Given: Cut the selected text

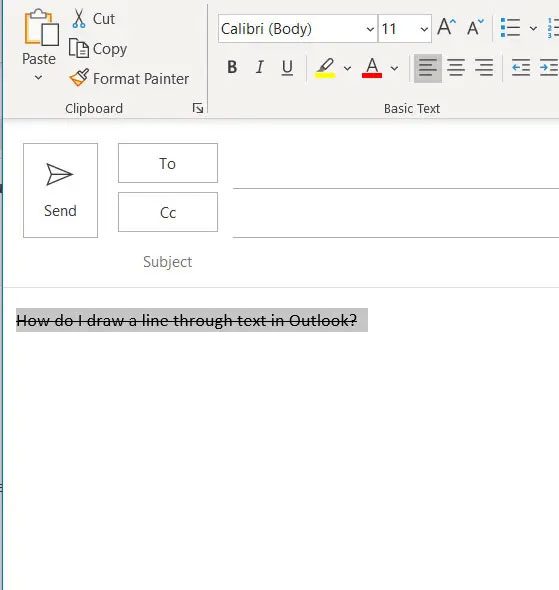Looking at the screenshot, I should [93, 18].
